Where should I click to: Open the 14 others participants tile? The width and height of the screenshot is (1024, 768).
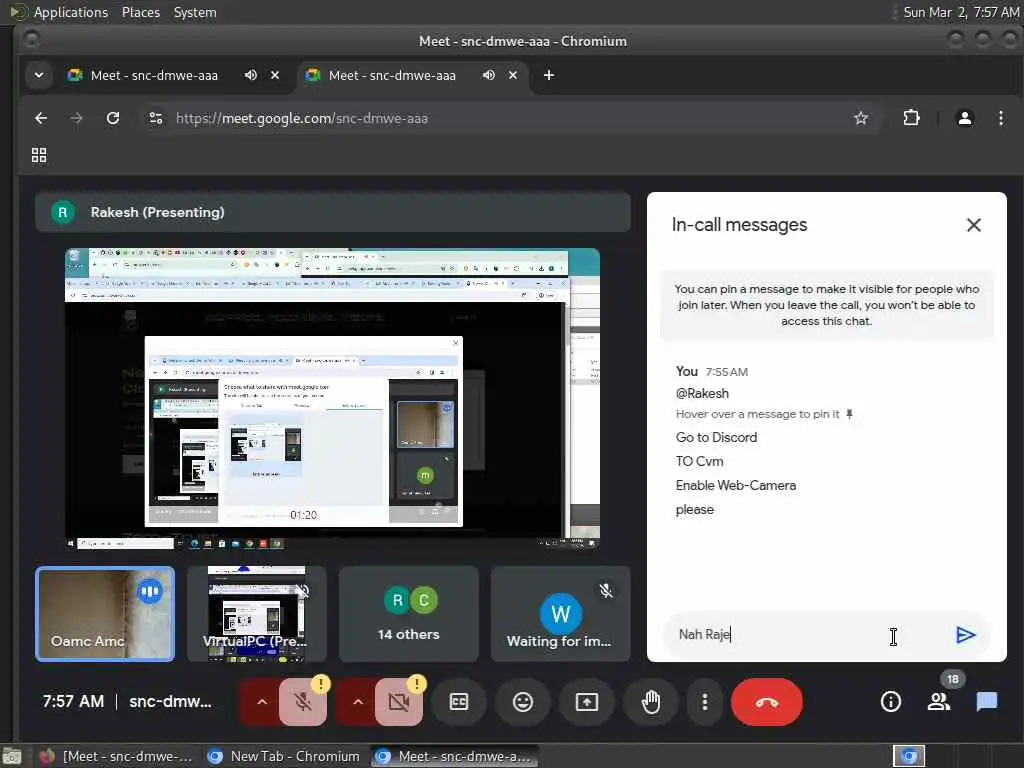tap(408, 614)
